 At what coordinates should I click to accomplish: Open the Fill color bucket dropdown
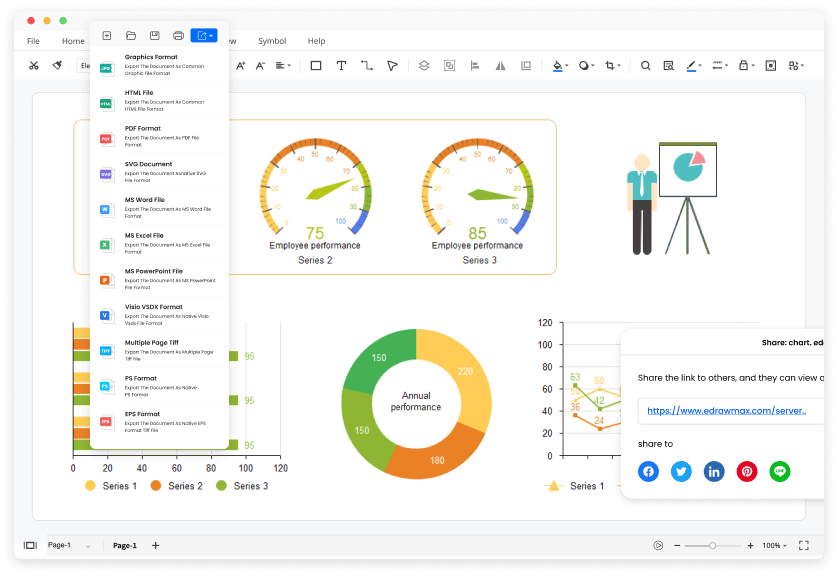point(560,65)
